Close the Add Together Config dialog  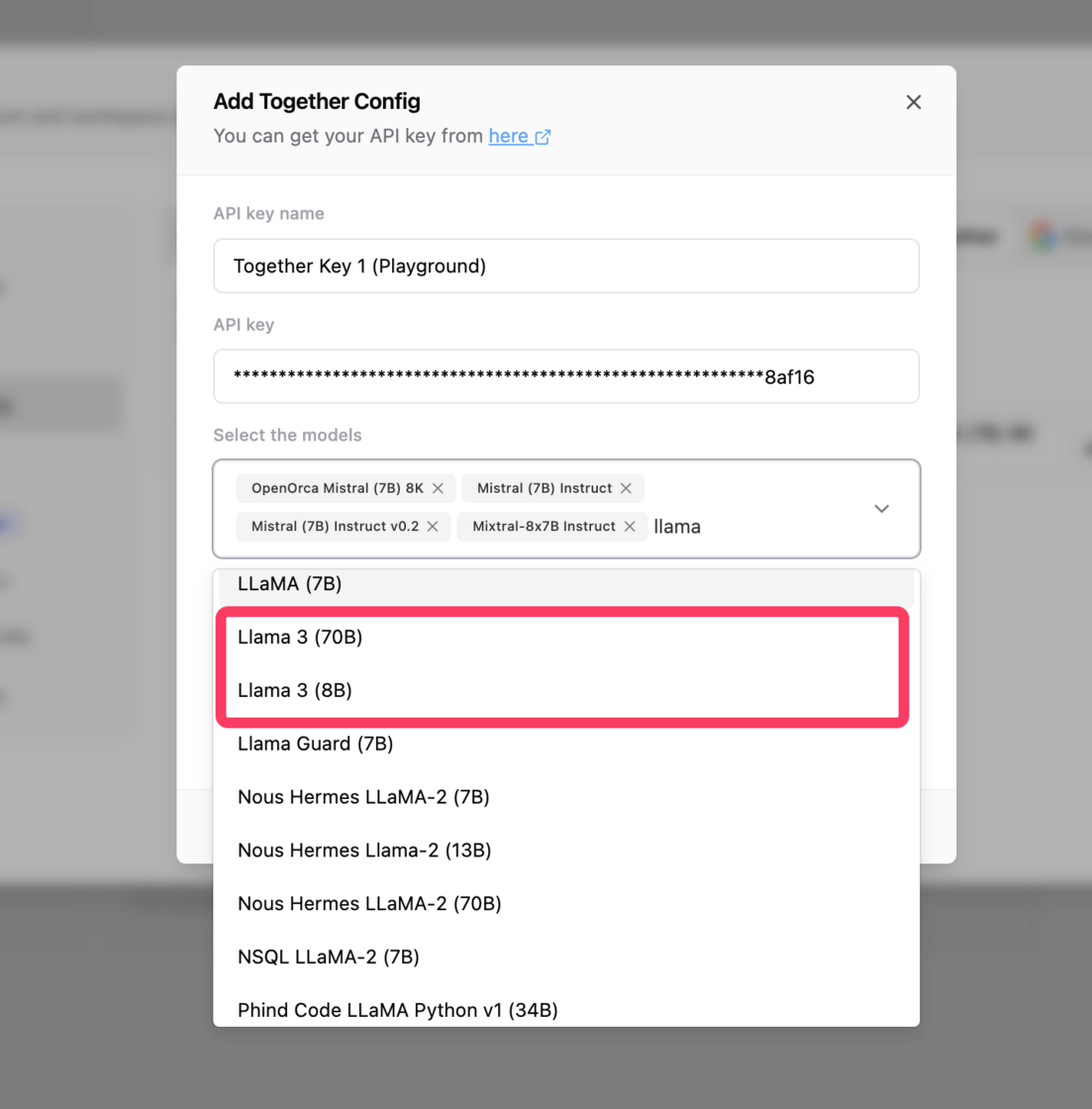tap(913, 103)
